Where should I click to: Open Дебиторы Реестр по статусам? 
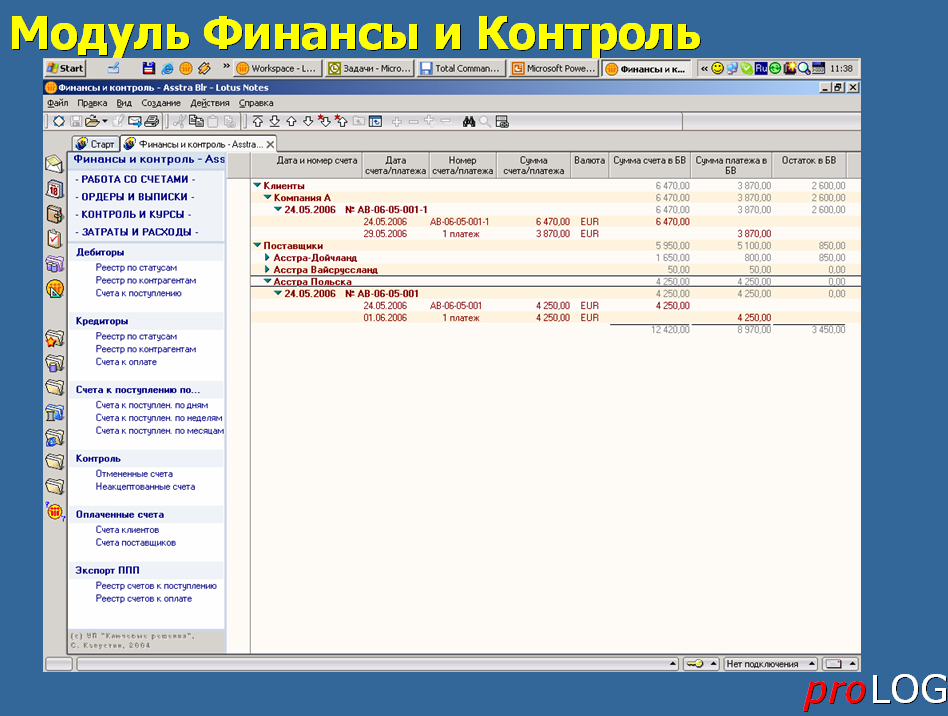(136, 267)
